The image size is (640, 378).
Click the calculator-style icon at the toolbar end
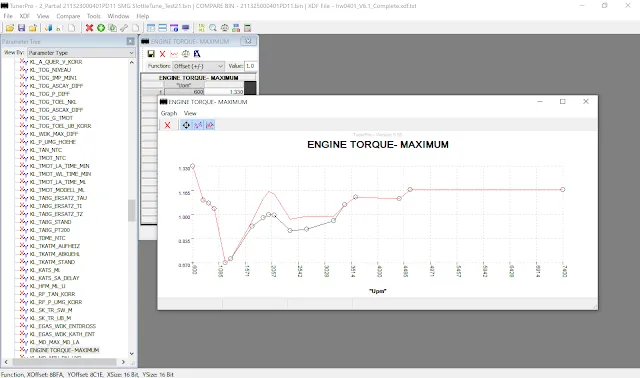247,28
